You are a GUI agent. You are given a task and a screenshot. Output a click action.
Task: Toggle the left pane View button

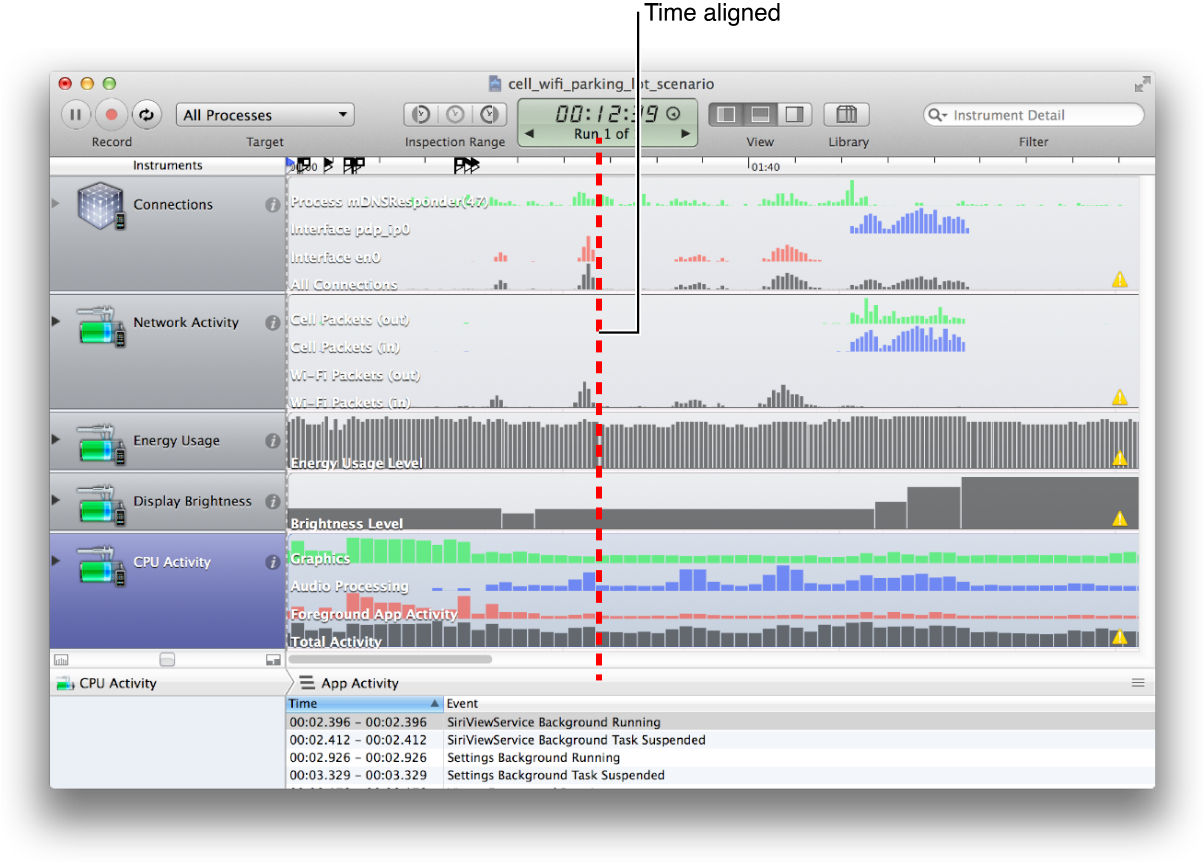tap(727, 114)
